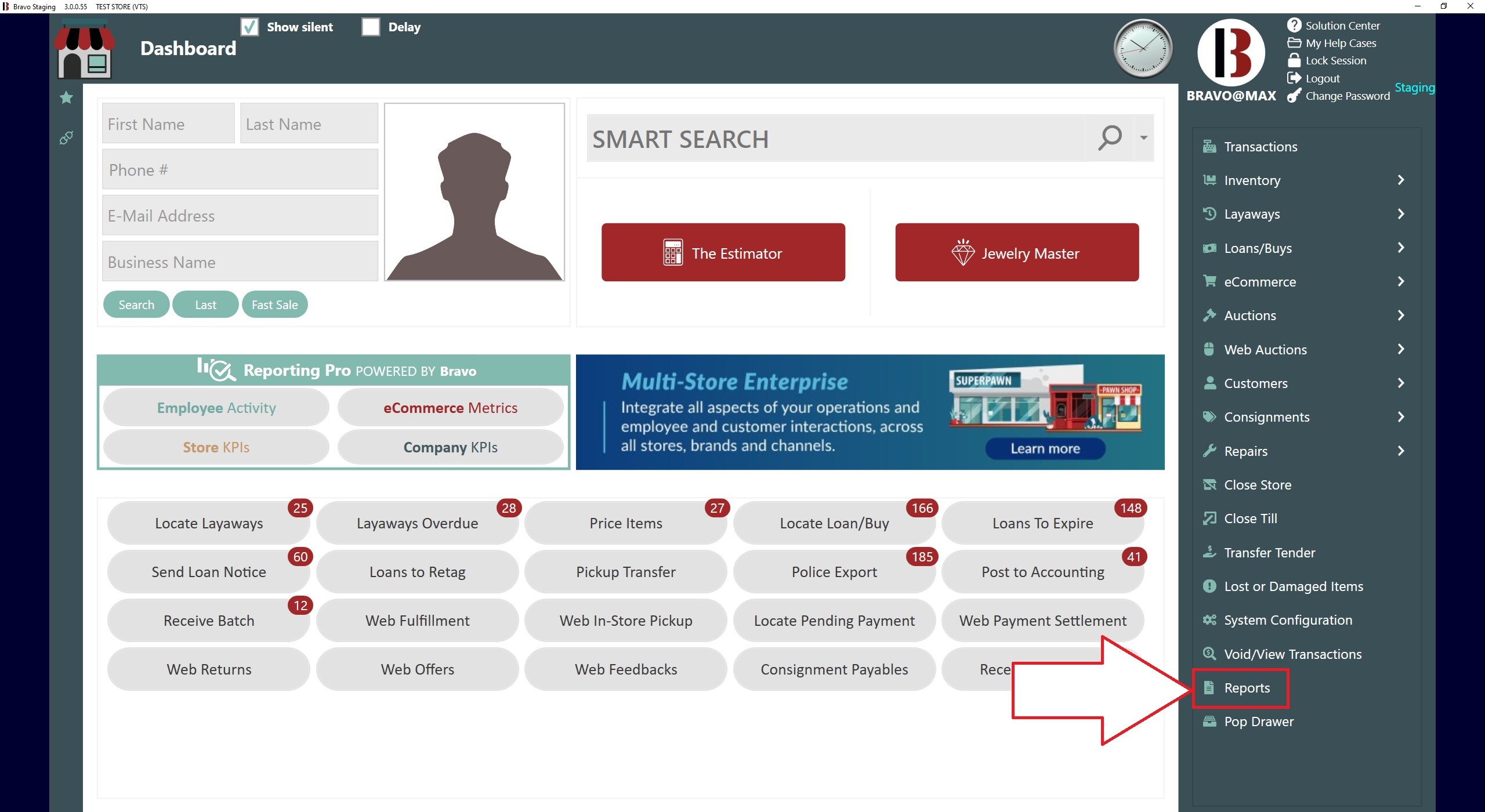Click the Layaways history icon
Viewport: 1485px width, 812px height.
(x=1209, y=213)
